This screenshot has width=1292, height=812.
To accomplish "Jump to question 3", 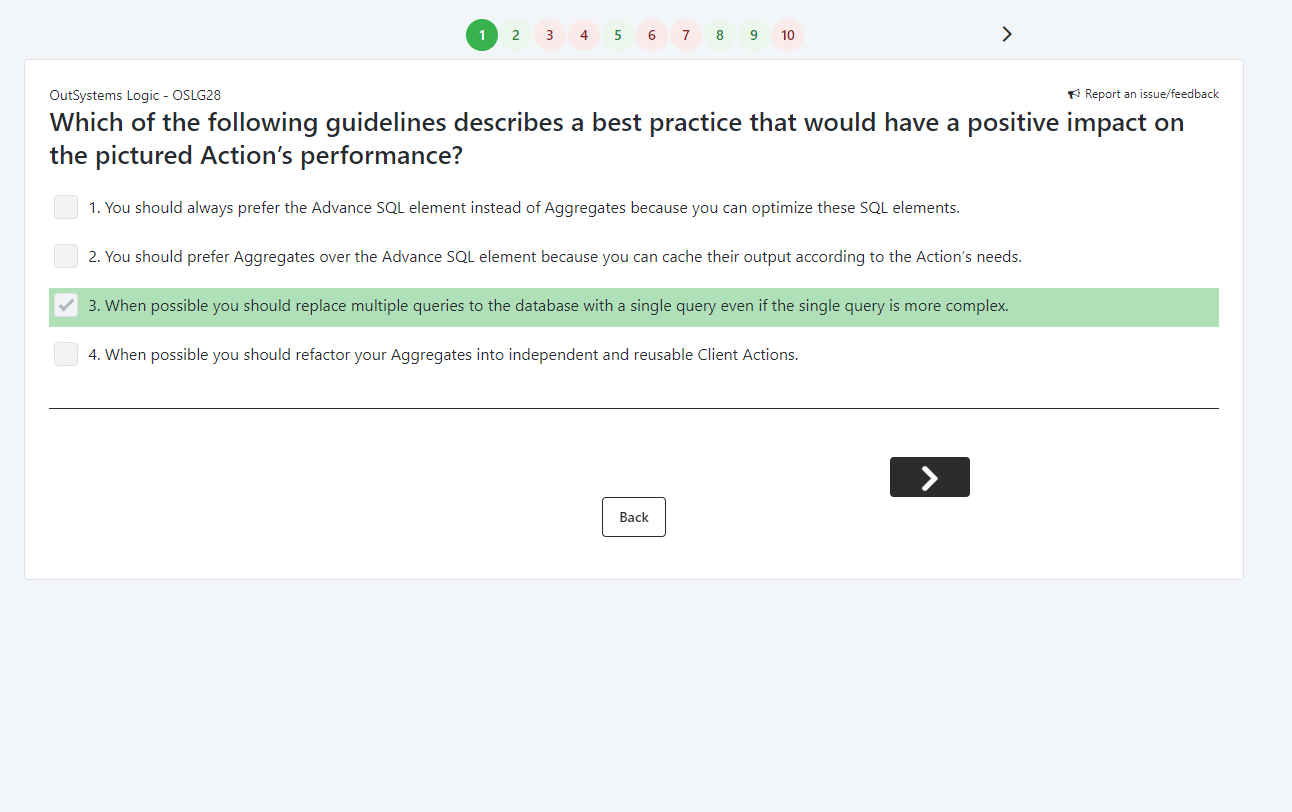I will pos(550,36).
